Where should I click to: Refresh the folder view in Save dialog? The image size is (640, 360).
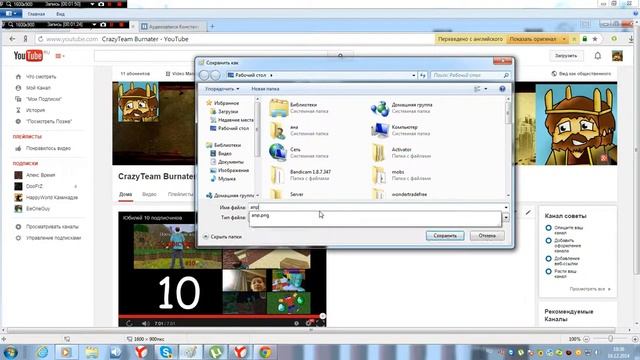pos(422,75)
